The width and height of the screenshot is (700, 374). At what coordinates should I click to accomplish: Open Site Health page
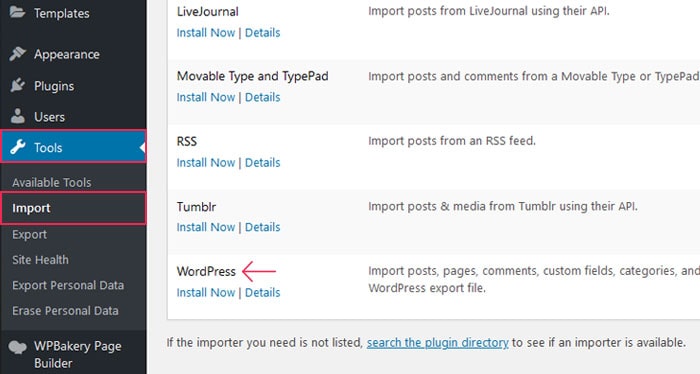coord(41,260)
